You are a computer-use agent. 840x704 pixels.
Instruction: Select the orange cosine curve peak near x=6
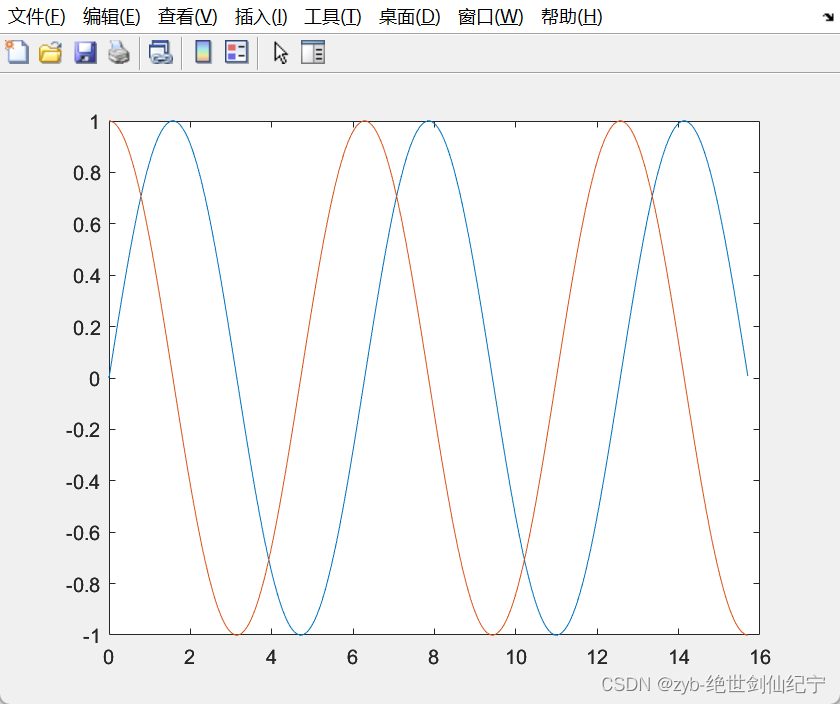pyautogui.click(x=365, y=122)
